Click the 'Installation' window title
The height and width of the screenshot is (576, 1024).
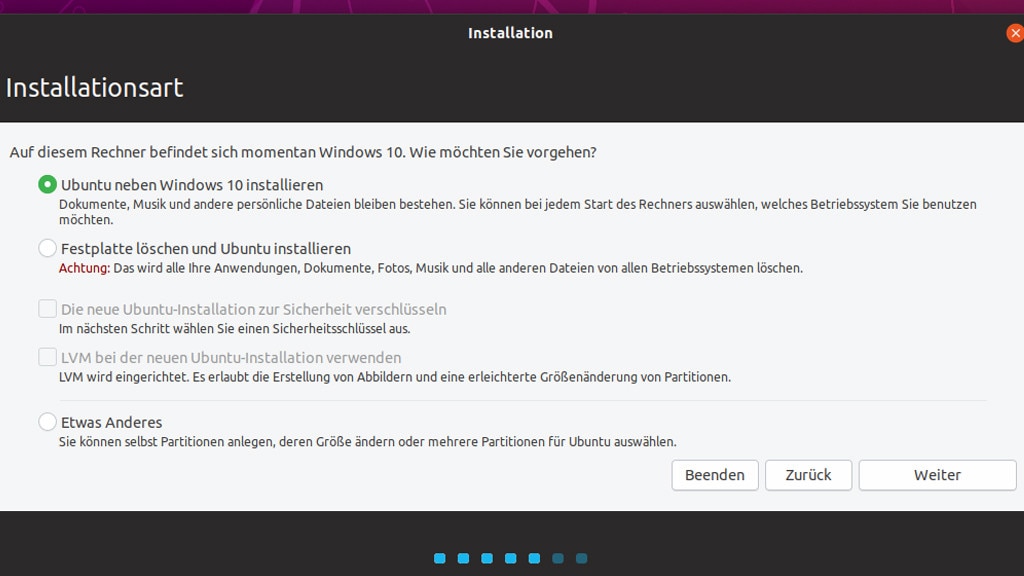(510, 33)
